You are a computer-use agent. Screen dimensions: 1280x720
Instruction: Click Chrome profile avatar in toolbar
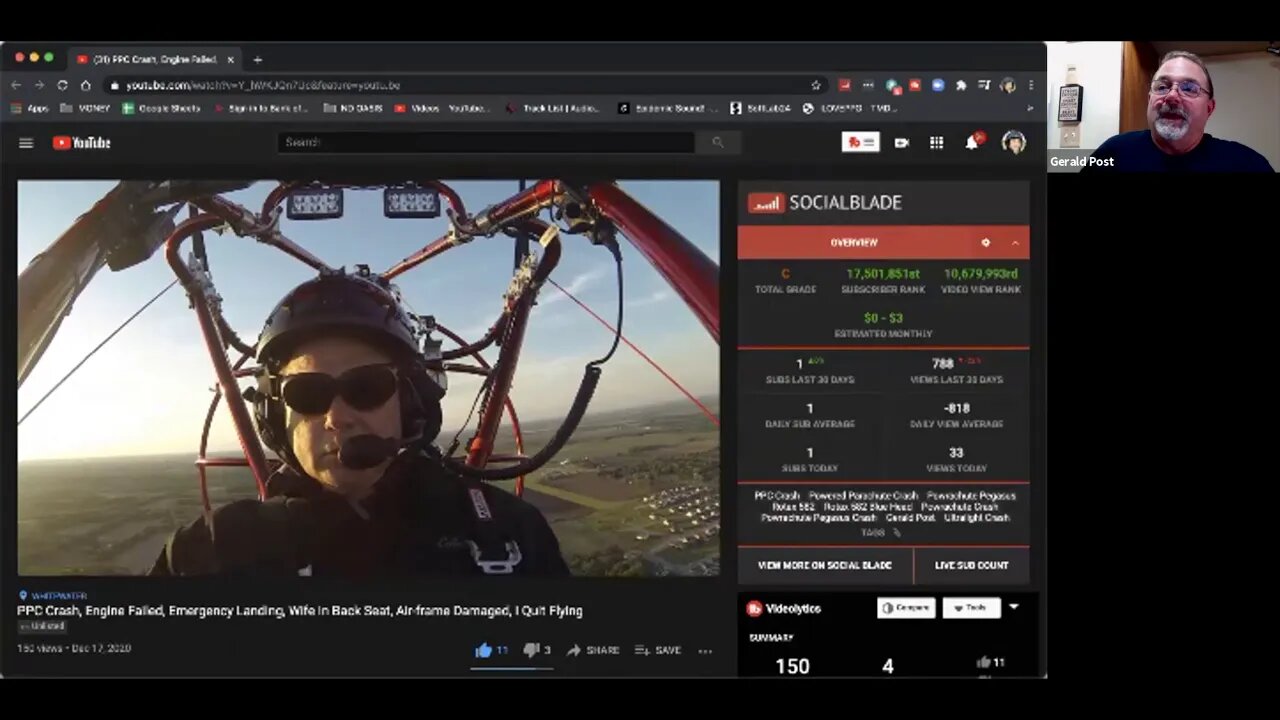(x=1008, y=85)
